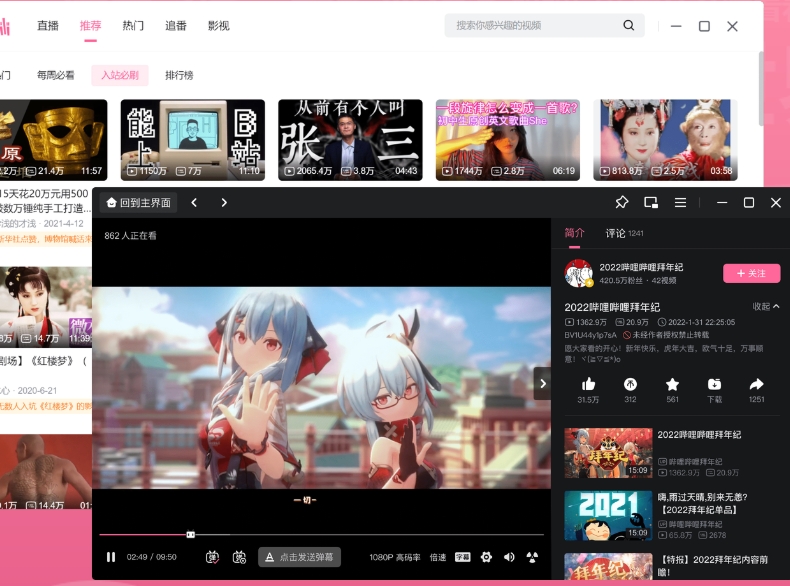Toggle the 字幕 subtitle button
The height and width of the screenshot is (586, 790).
463,557
